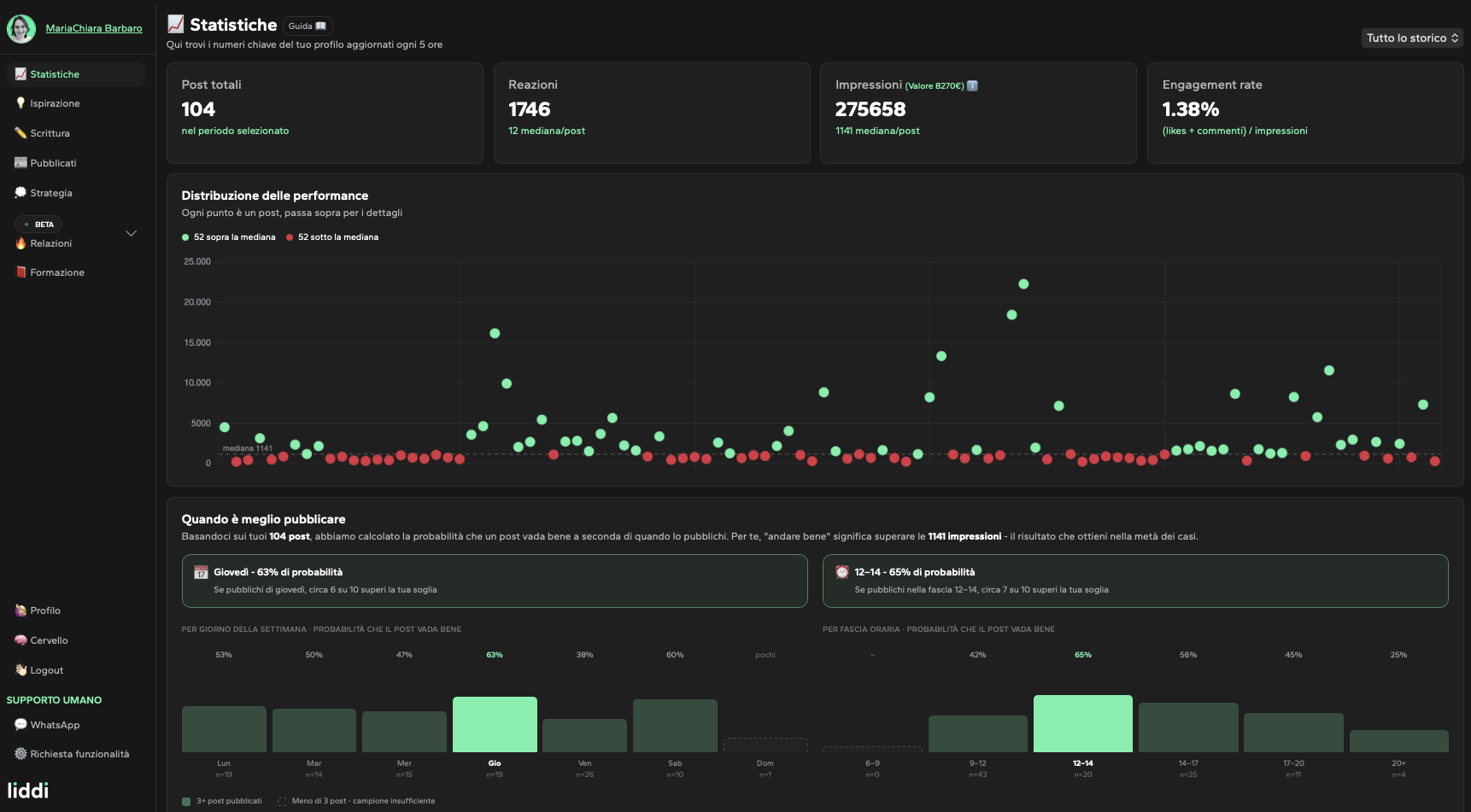Open the Guida button
Screen dimensions: 1471x812
[x=308, y=26]
